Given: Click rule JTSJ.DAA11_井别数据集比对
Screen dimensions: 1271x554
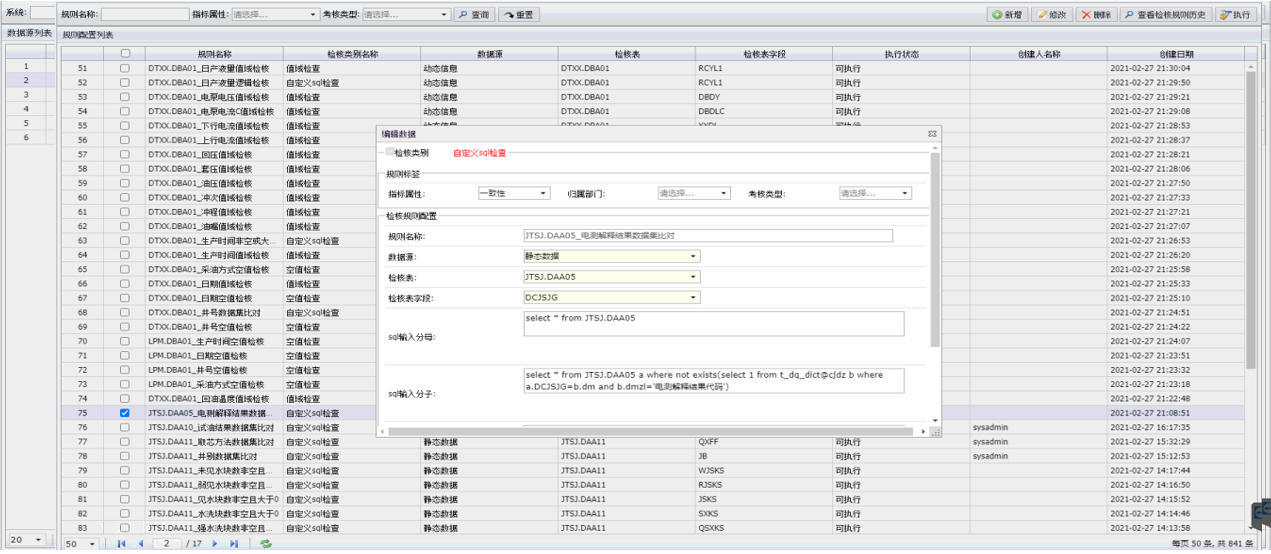Looking at the screenshot, I should pyautogui.click(x=210, y=456).
